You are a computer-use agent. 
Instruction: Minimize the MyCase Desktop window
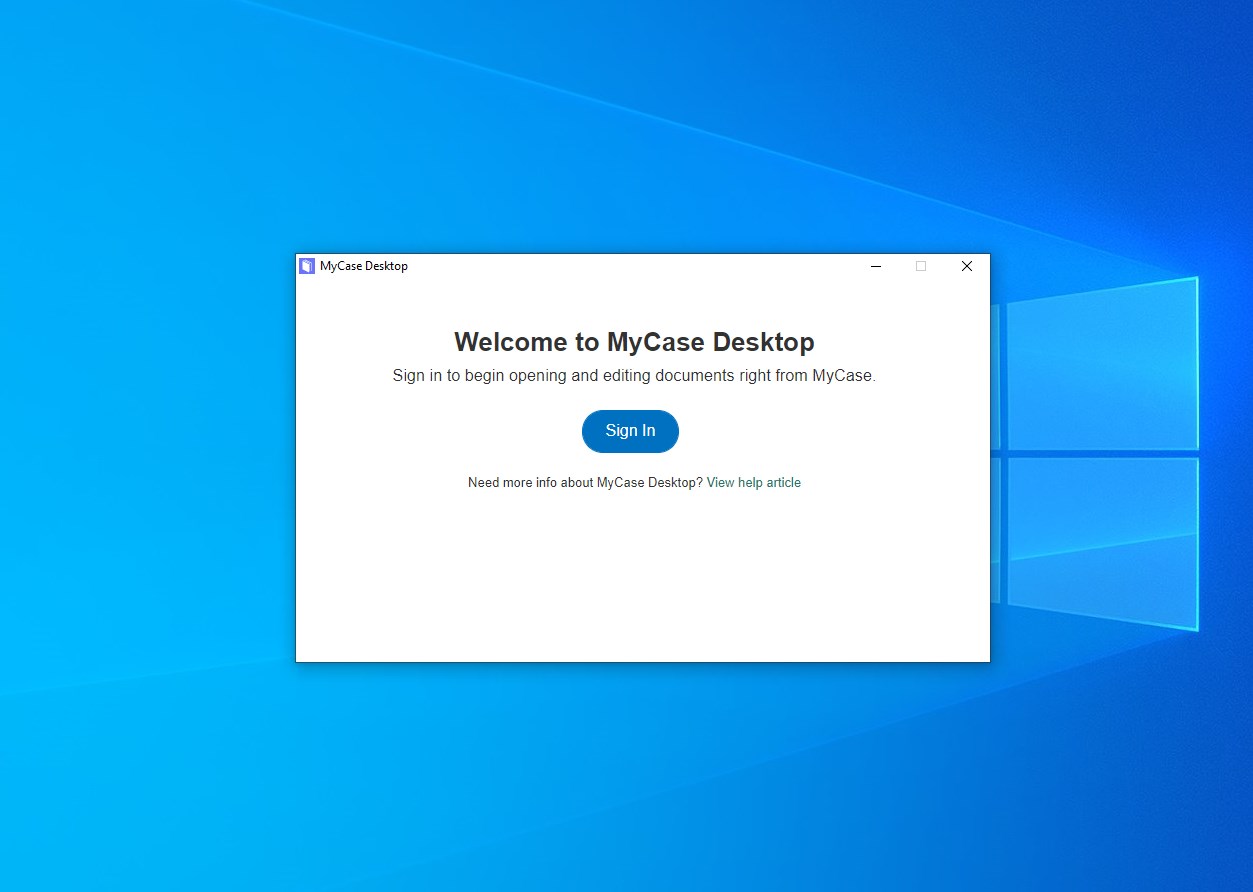[x=875, y=266]
